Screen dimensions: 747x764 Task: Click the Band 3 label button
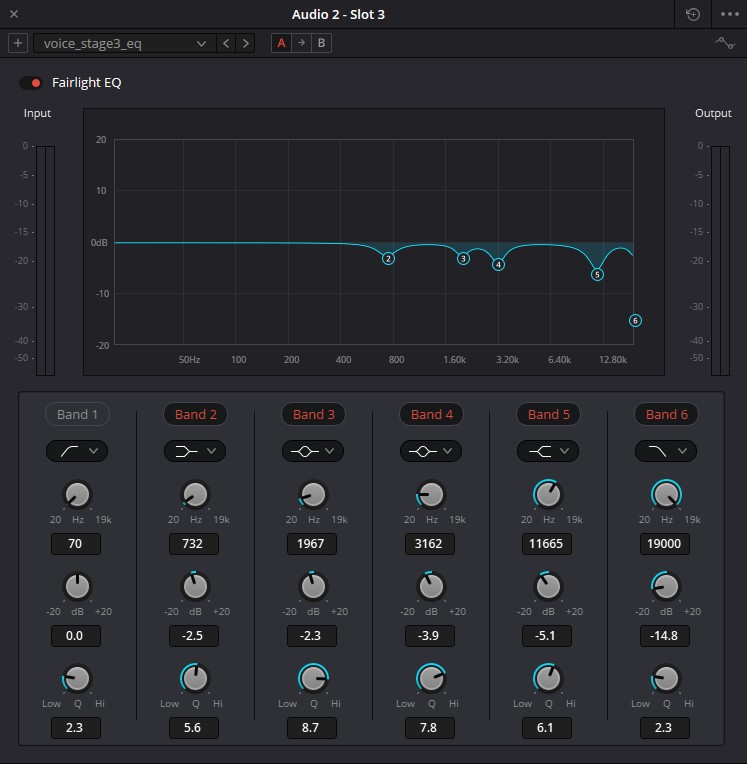point(313,414)
